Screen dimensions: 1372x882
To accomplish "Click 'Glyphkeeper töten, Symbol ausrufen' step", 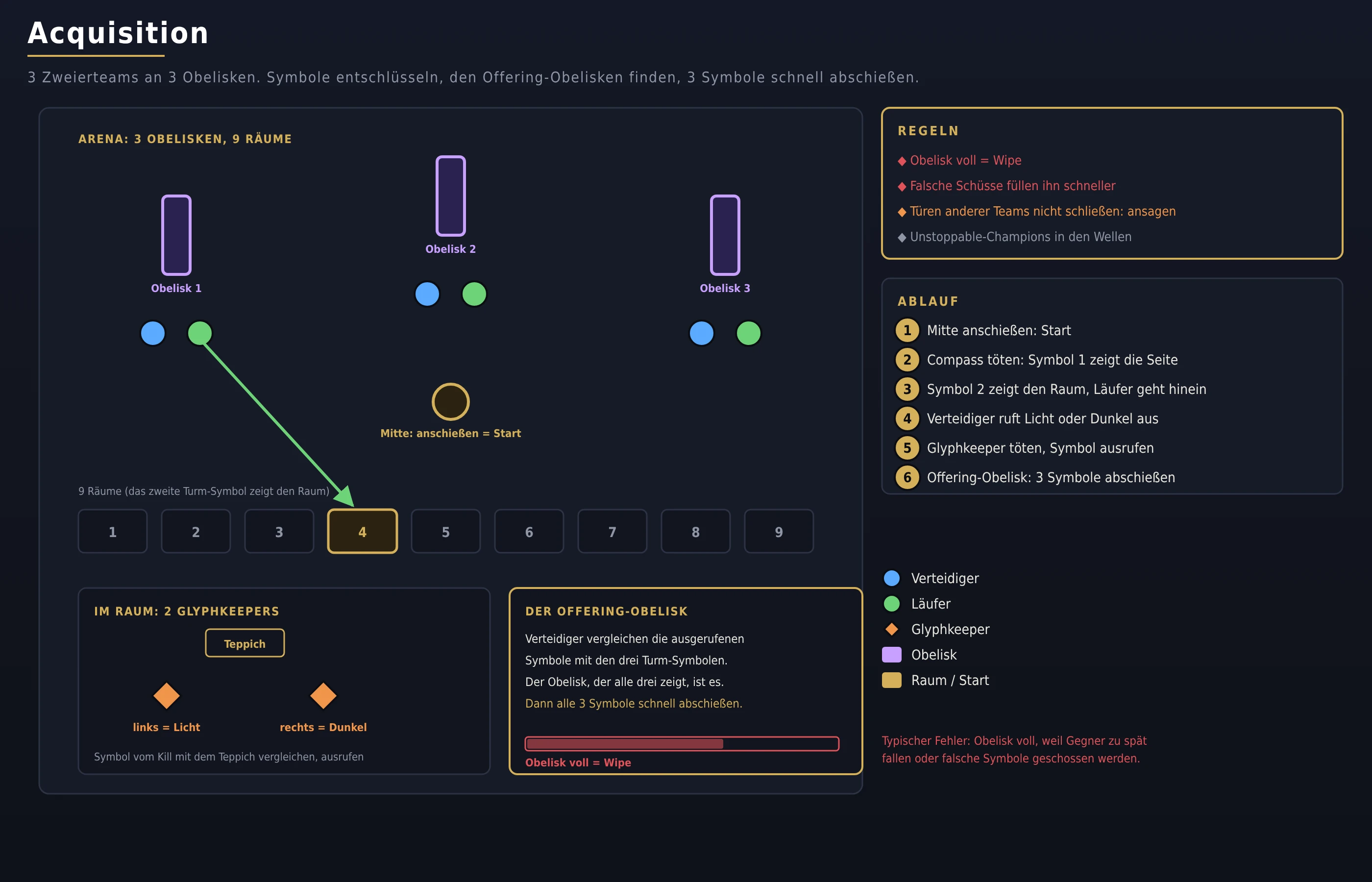I will [1040, 448].
